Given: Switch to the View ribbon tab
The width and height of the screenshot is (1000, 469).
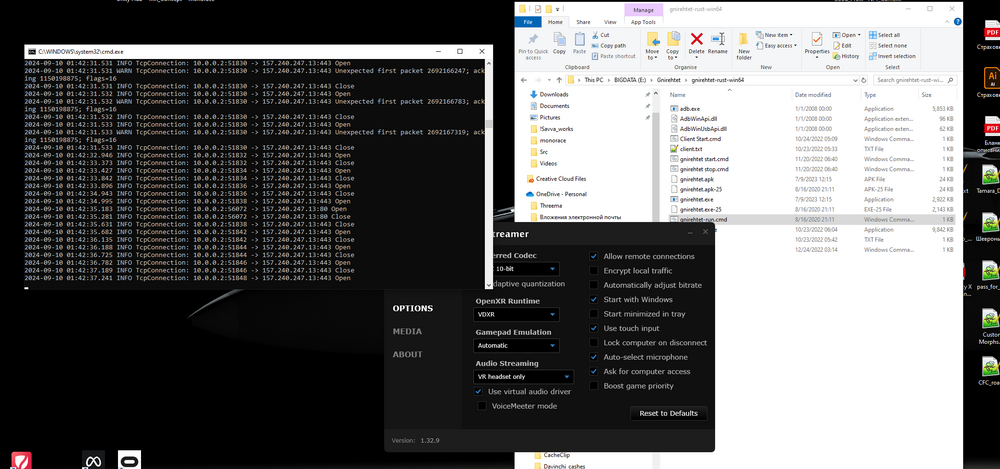Looking at the screenshot, I should point(610,22).
